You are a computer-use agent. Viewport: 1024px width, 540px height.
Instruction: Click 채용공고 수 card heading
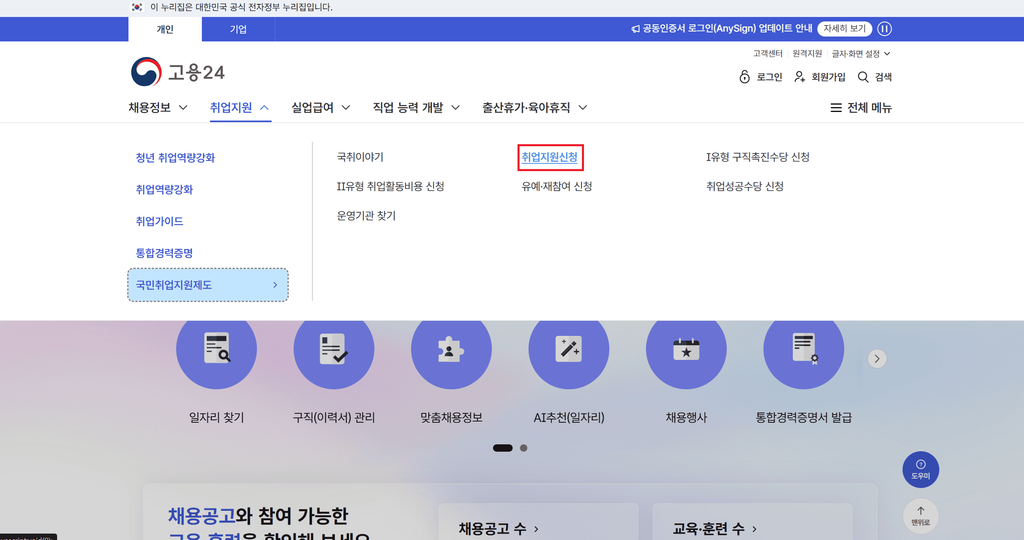(x=499, y=529)
